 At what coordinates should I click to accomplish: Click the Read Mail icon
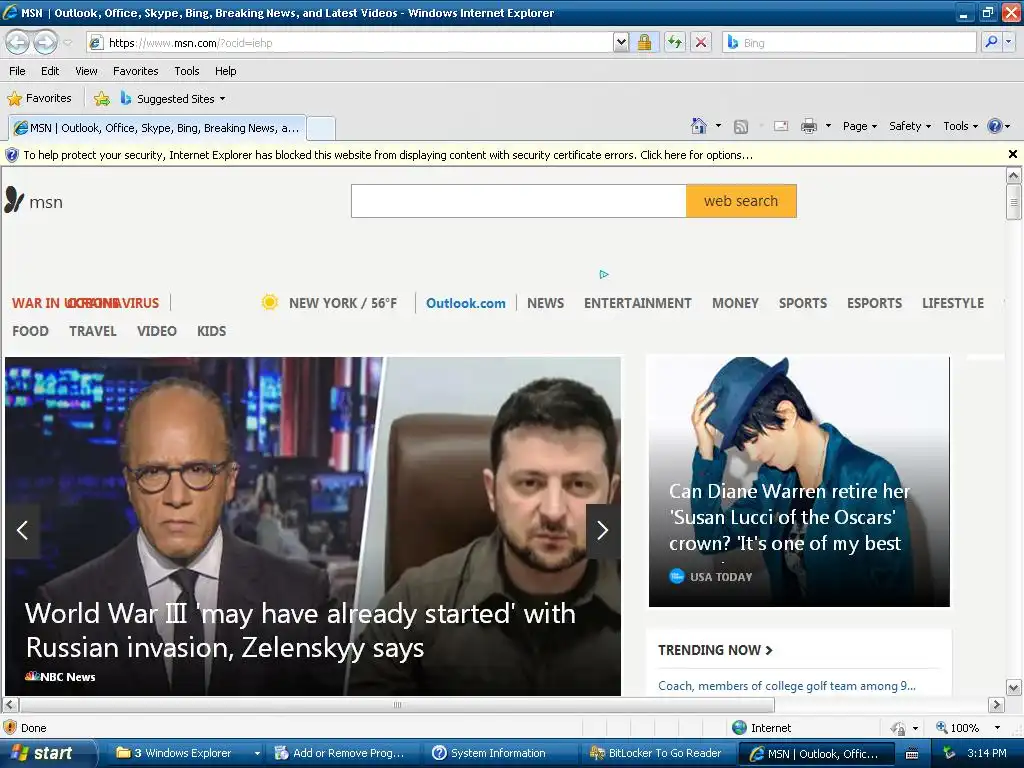point(781,126)
